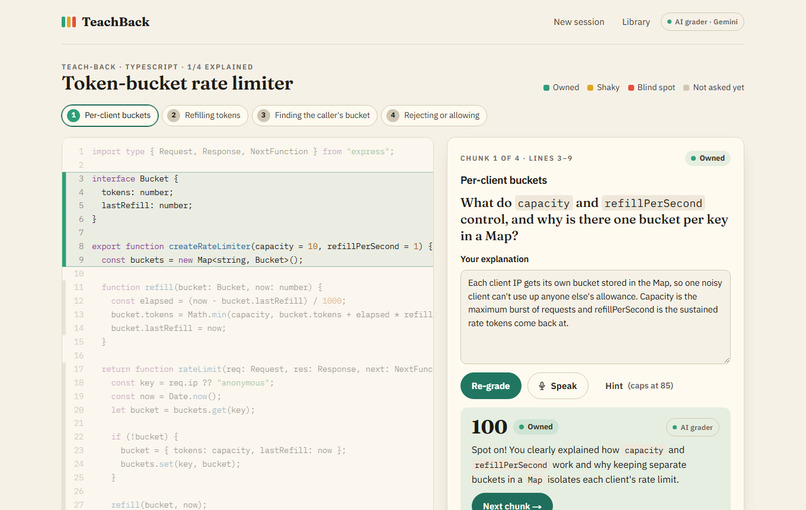Click the Owned badge beside chunk header

pyautogui.click(x=707, y=158)
